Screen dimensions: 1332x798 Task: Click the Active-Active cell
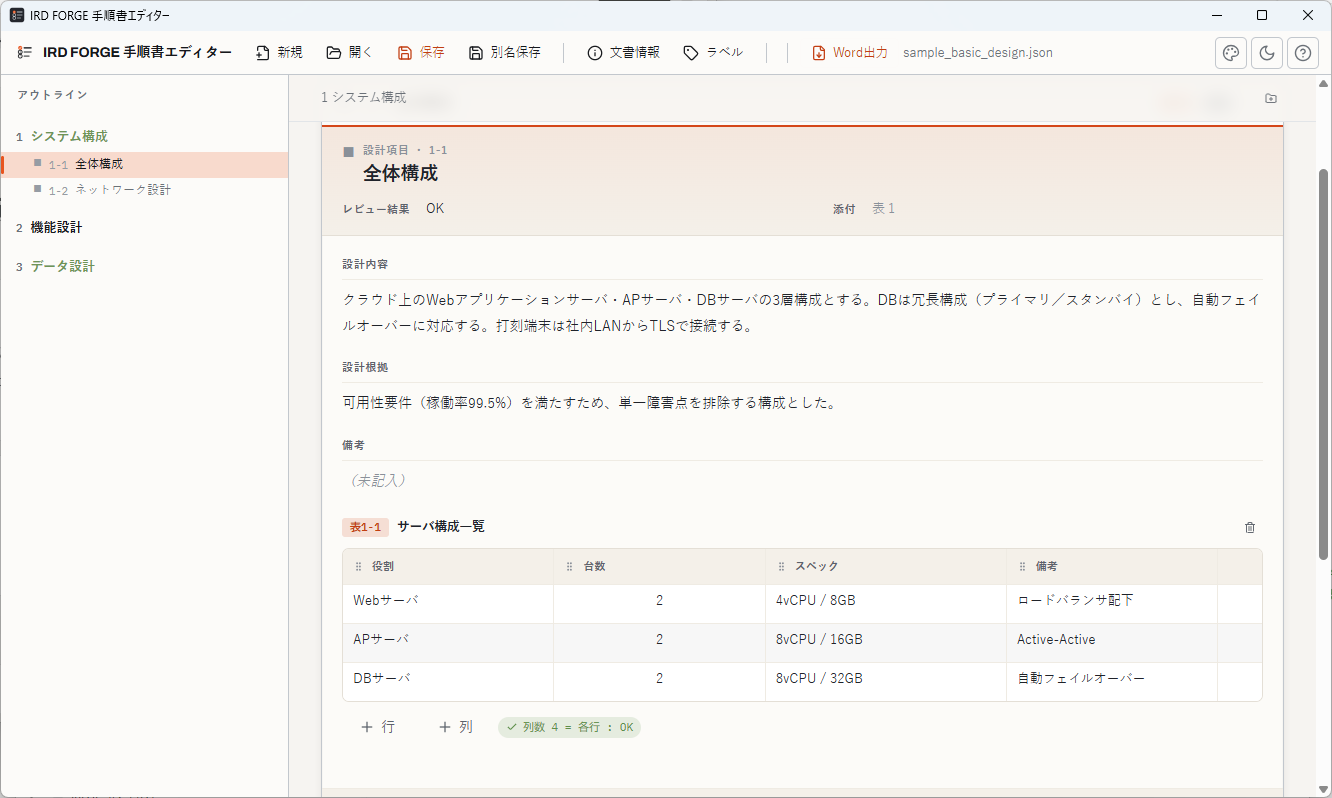[x=1112, y=642]
